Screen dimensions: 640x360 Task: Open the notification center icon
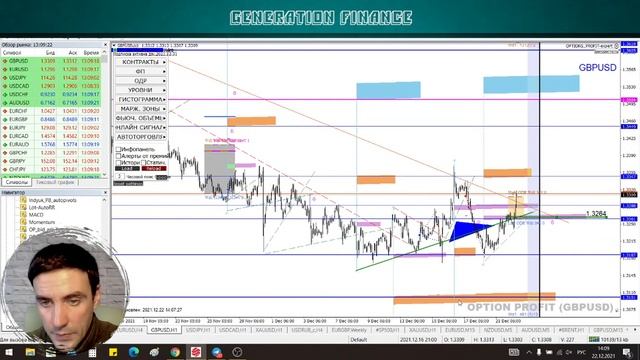pos(627,352)
